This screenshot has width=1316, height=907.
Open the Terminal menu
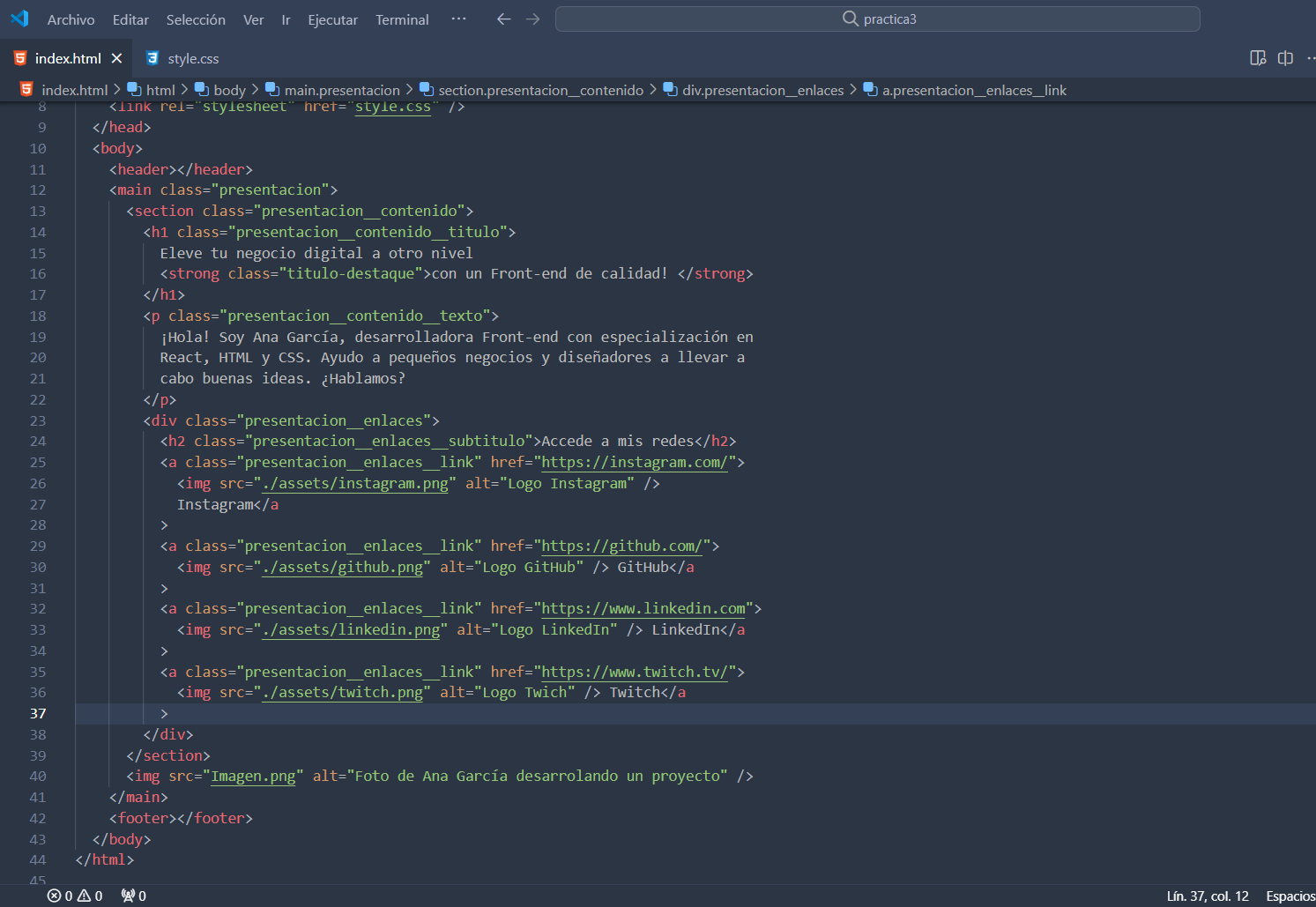pyautogui.click(x=402, y=19)
